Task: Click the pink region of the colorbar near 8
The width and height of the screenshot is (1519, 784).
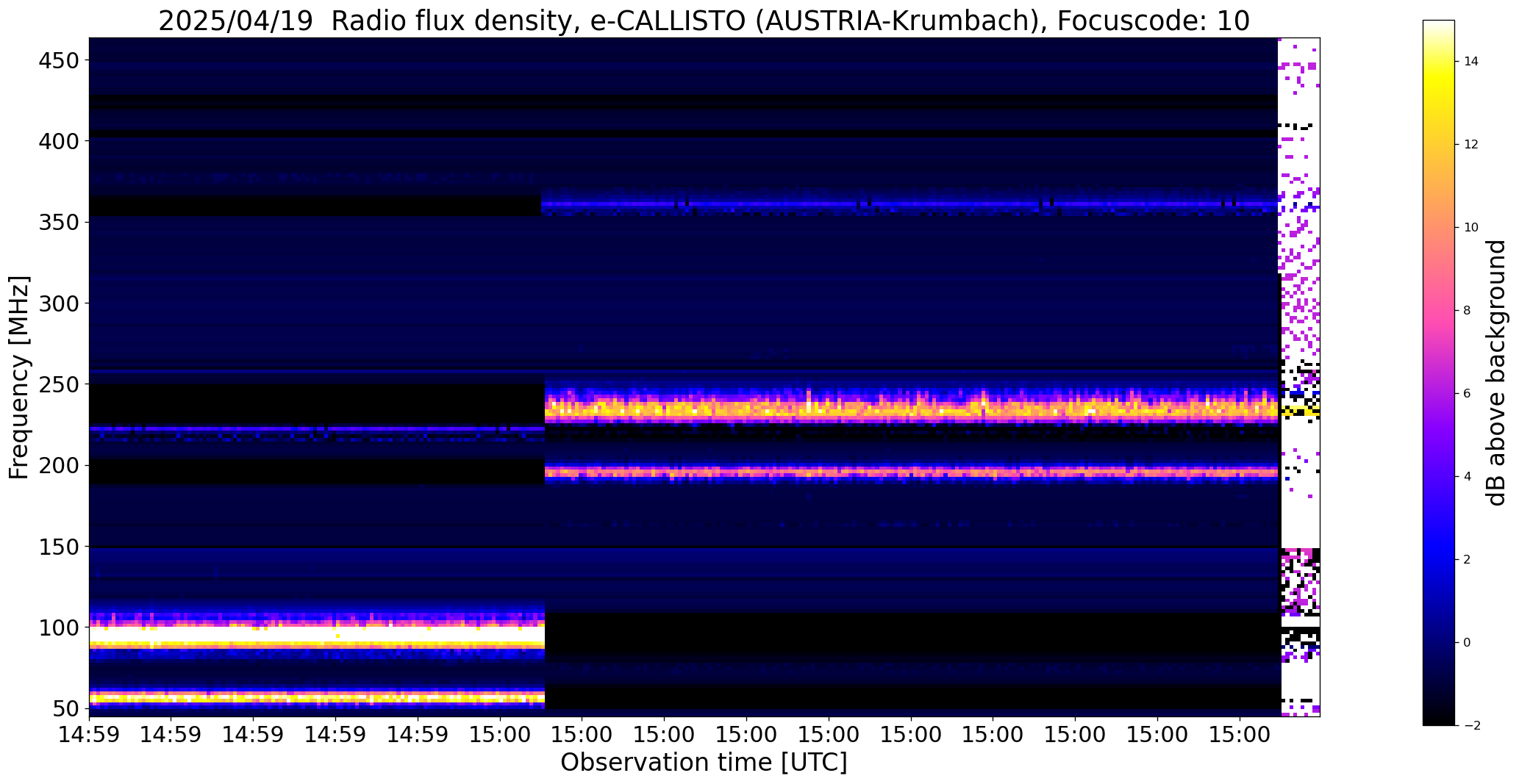Action: (1439, 311)
